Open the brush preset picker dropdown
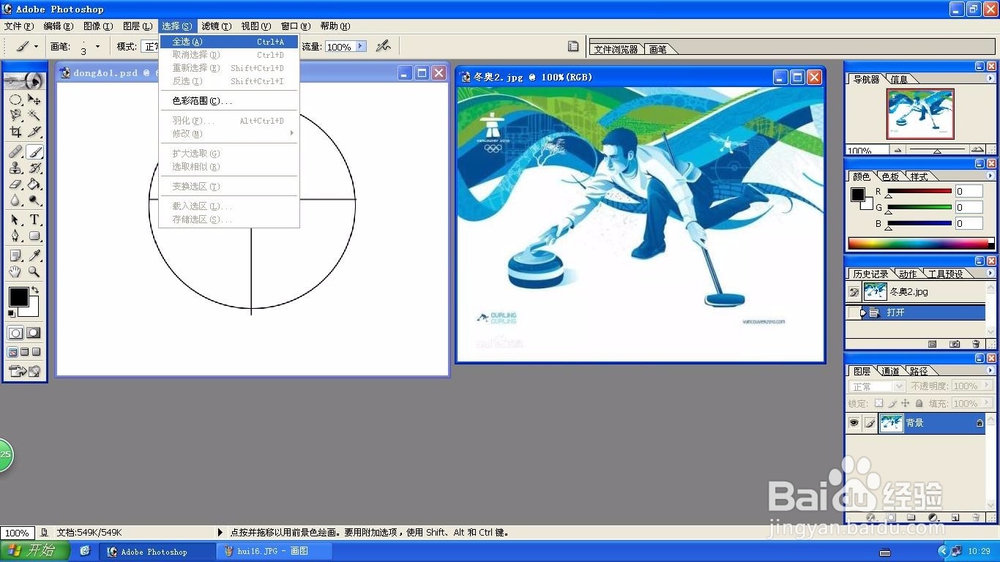This screenshot has width=1000, height=562. click(x=98, y=46)
